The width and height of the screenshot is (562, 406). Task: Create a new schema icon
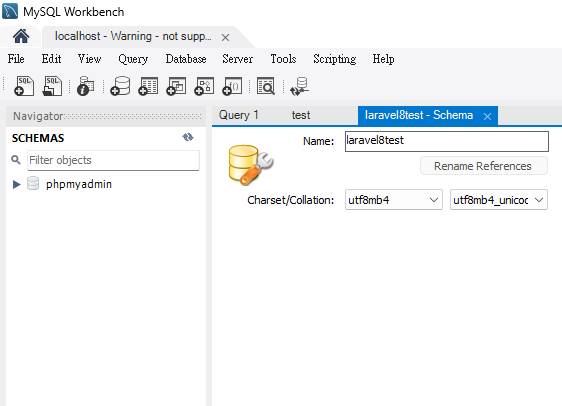click(120, 86)
